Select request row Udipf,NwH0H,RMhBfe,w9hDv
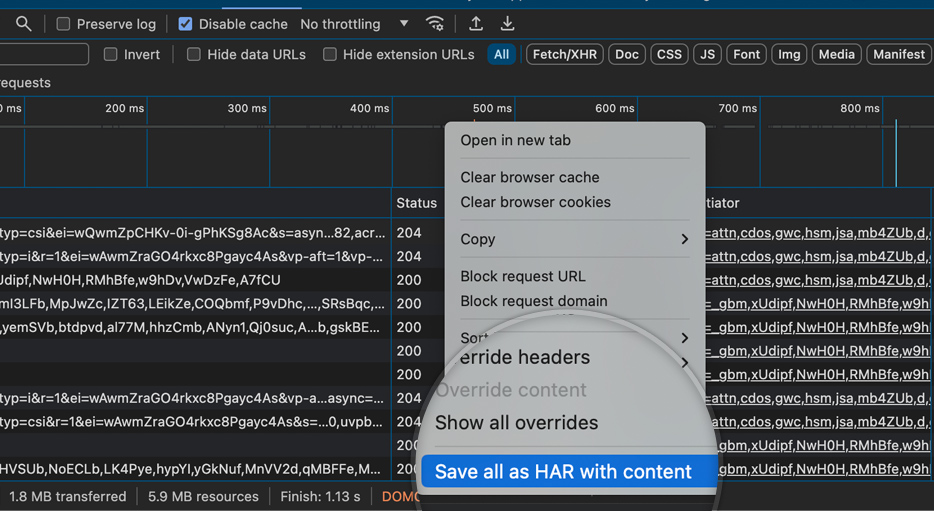934x511 pixels. [140, 280]
